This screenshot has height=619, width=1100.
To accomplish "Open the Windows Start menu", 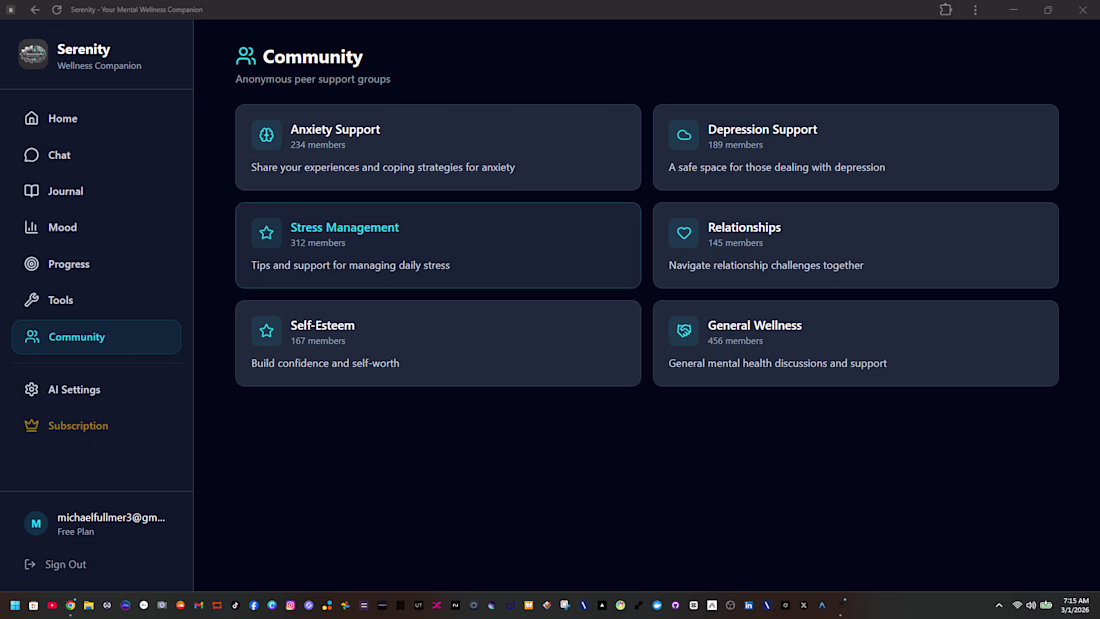I will (15, 605).
